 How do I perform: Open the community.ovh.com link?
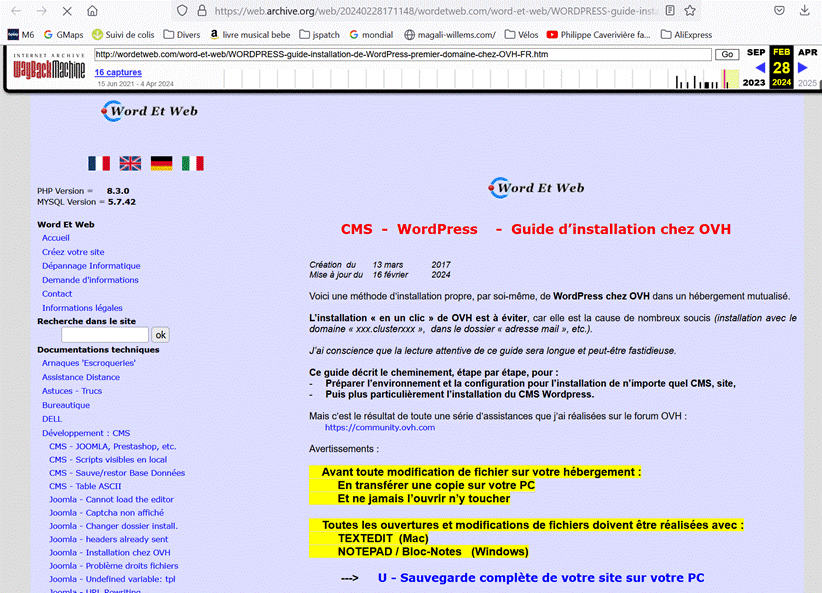coord(380,427)
